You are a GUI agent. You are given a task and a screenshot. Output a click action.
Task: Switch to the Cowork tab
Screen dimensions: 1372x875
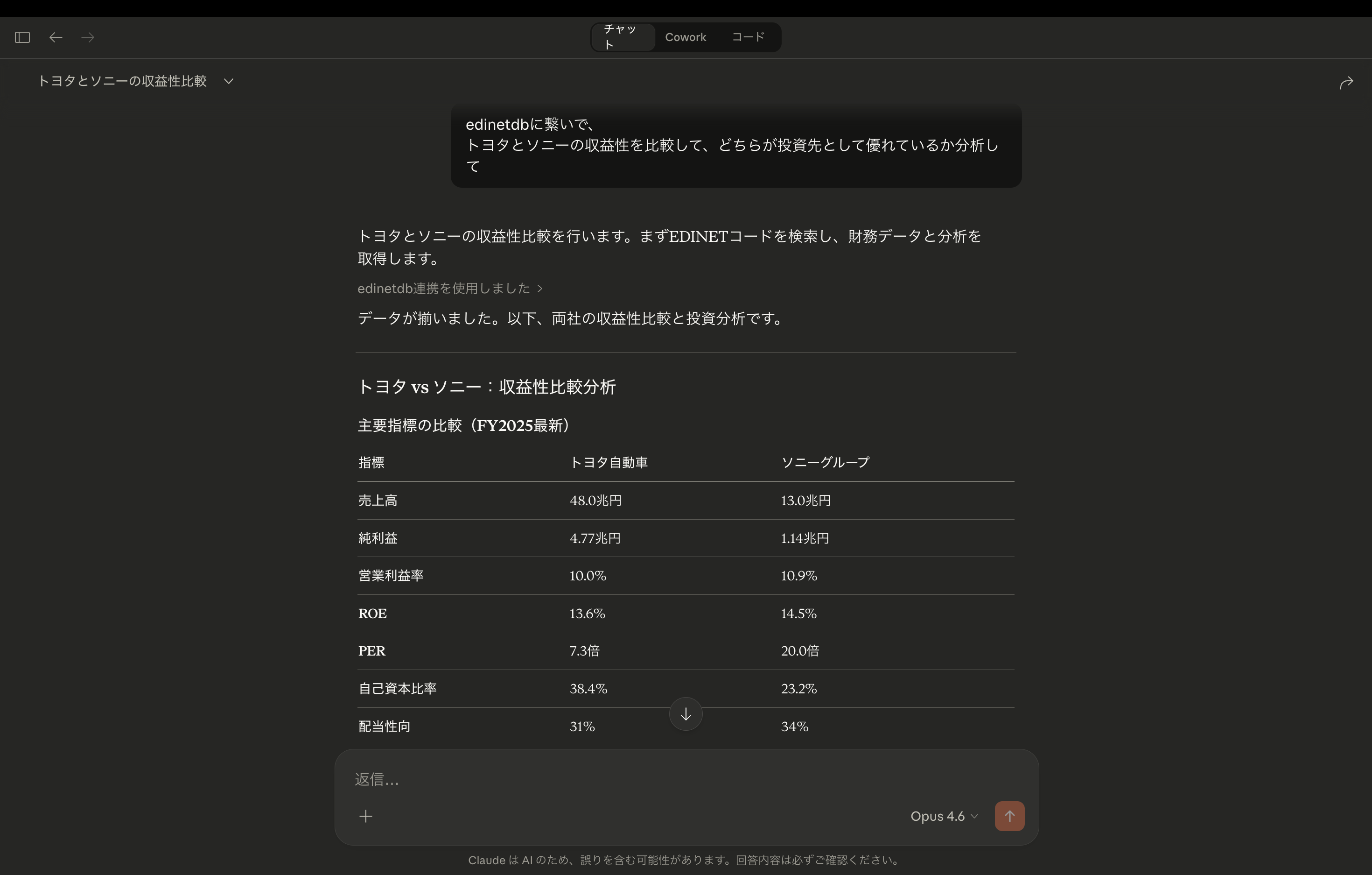(686, 37)
